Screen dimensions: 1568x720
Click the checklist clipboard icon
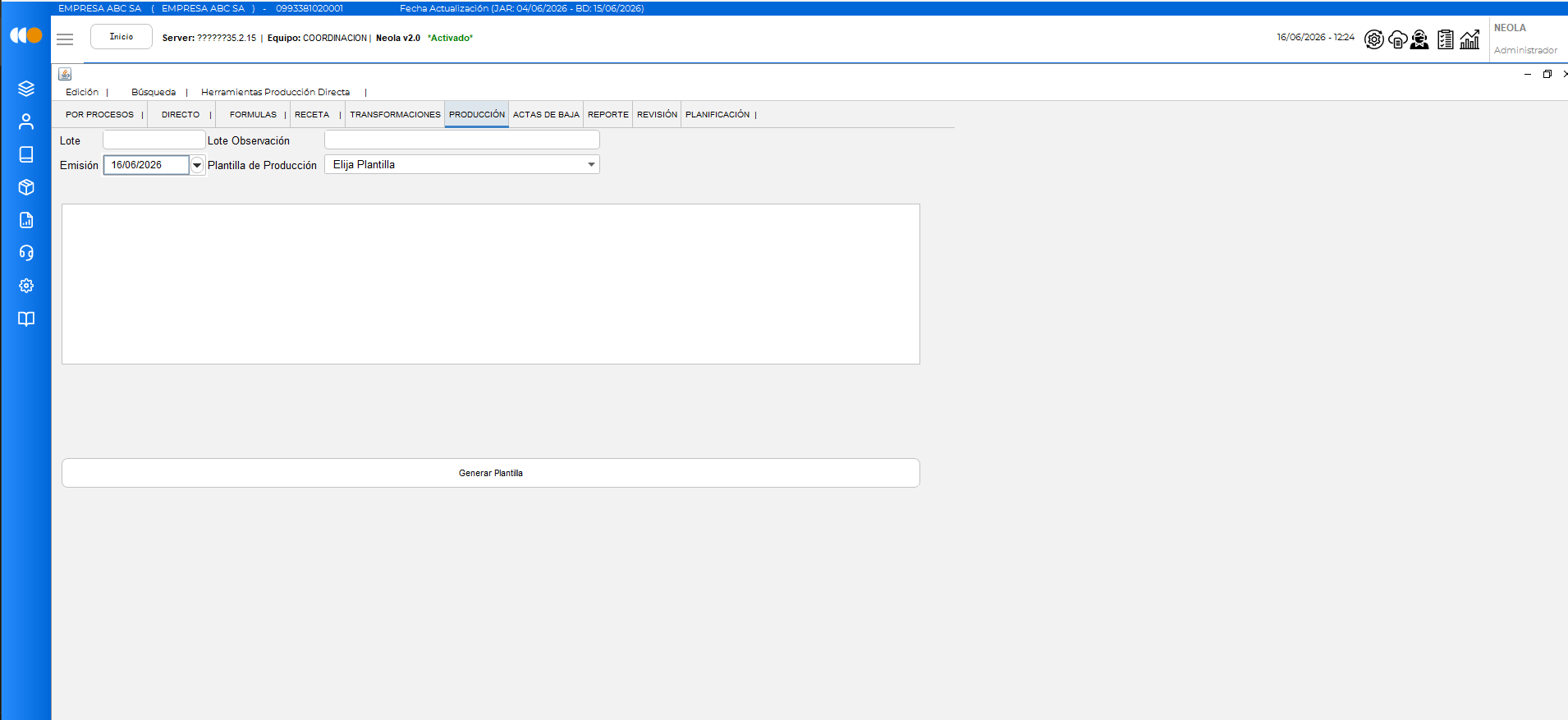(x=1446, y=39)
